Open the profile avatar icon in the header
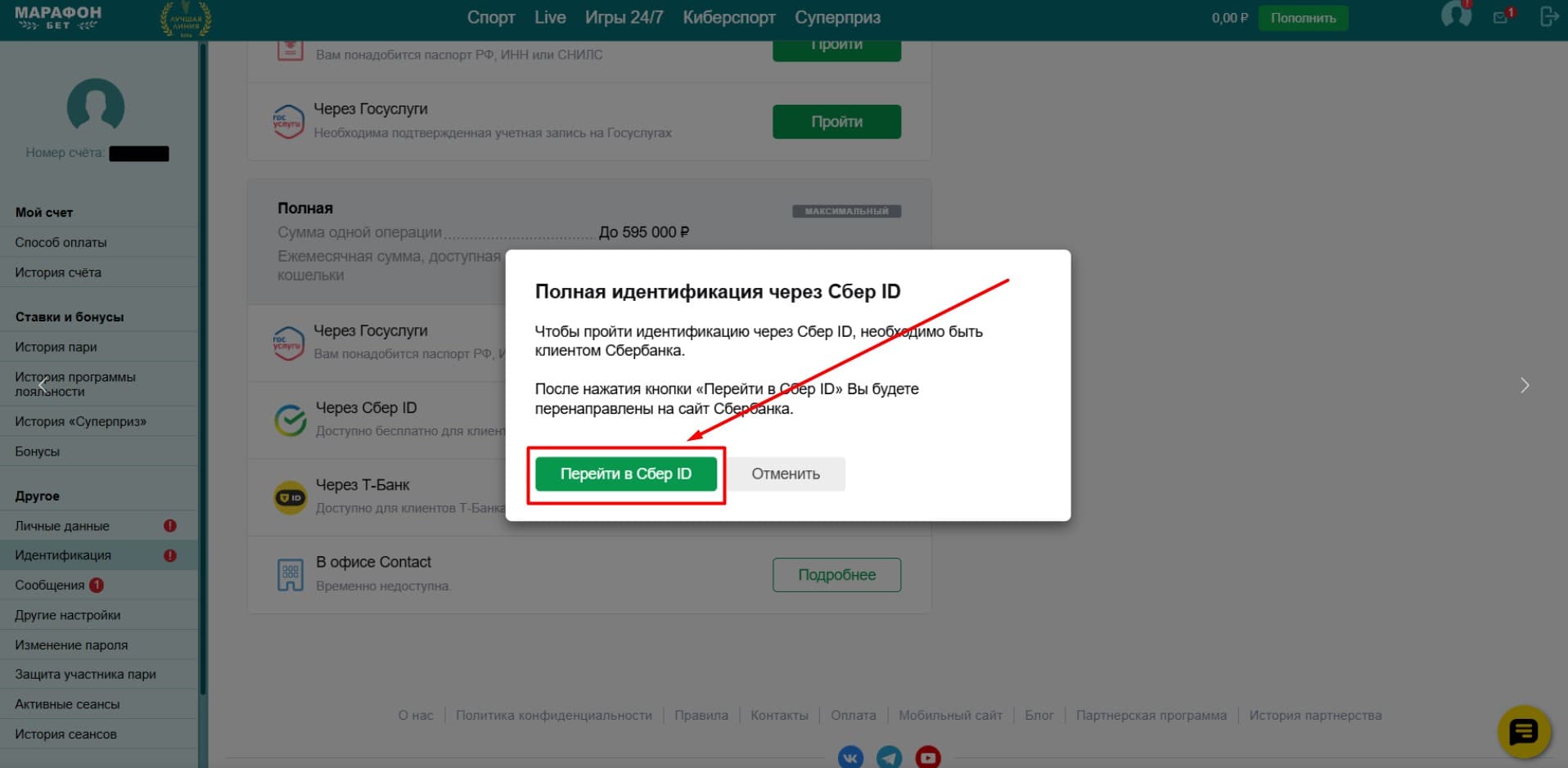 1456,15
